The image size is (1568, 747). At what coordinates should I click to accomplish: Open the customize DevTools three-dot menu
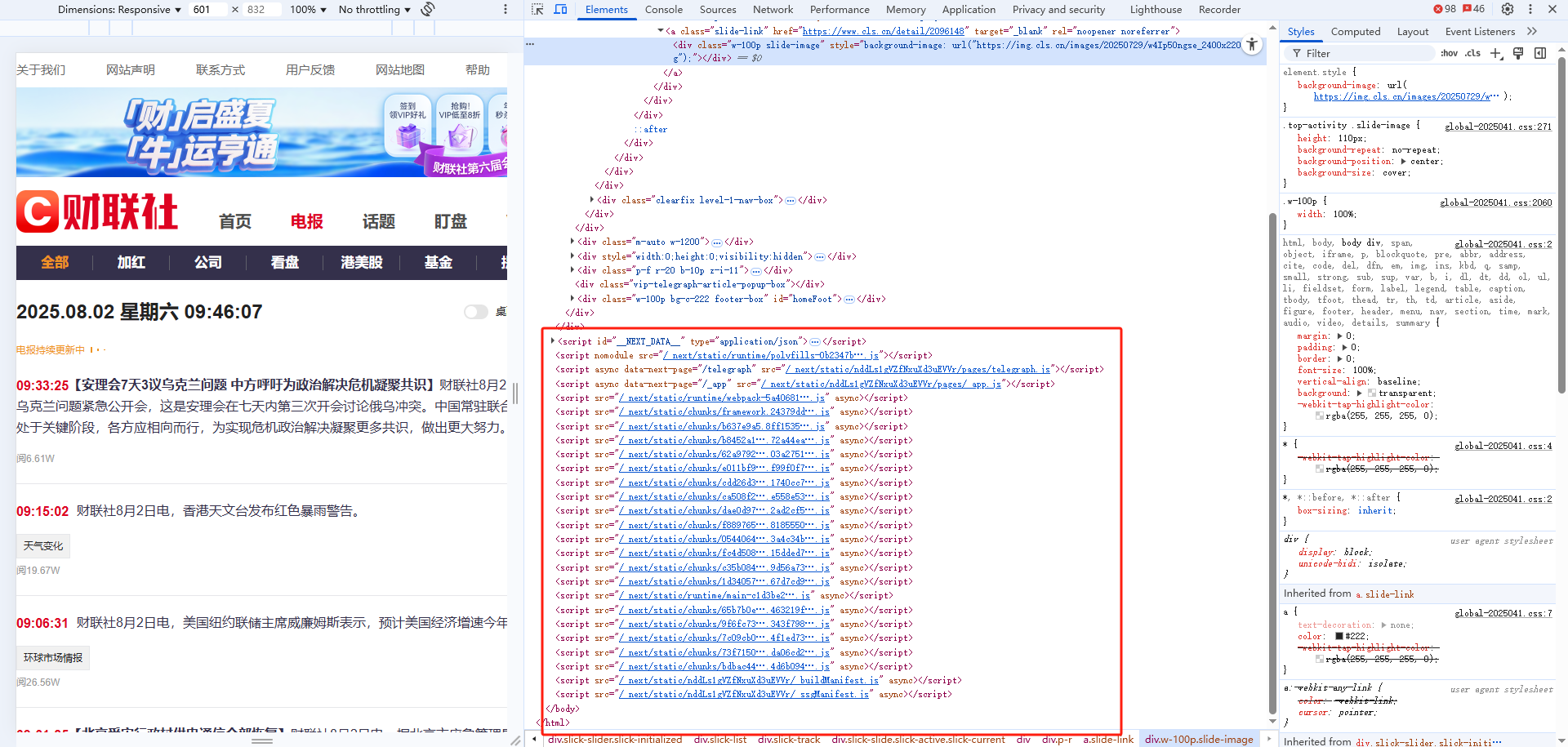tap(1530, 9)
